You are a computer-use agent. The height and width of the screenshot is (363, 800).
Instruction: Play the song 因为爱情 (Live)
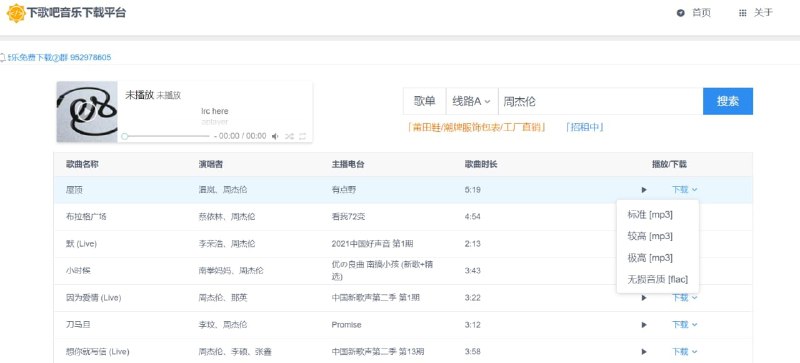(644, 298)
